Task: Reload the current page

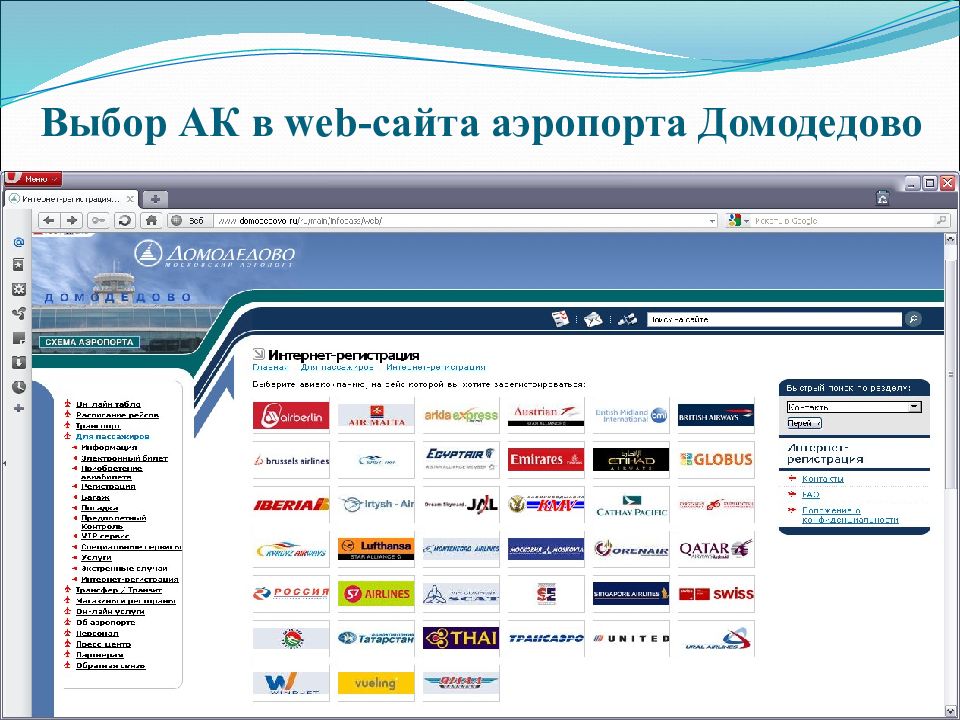Action: pos(125,220)
